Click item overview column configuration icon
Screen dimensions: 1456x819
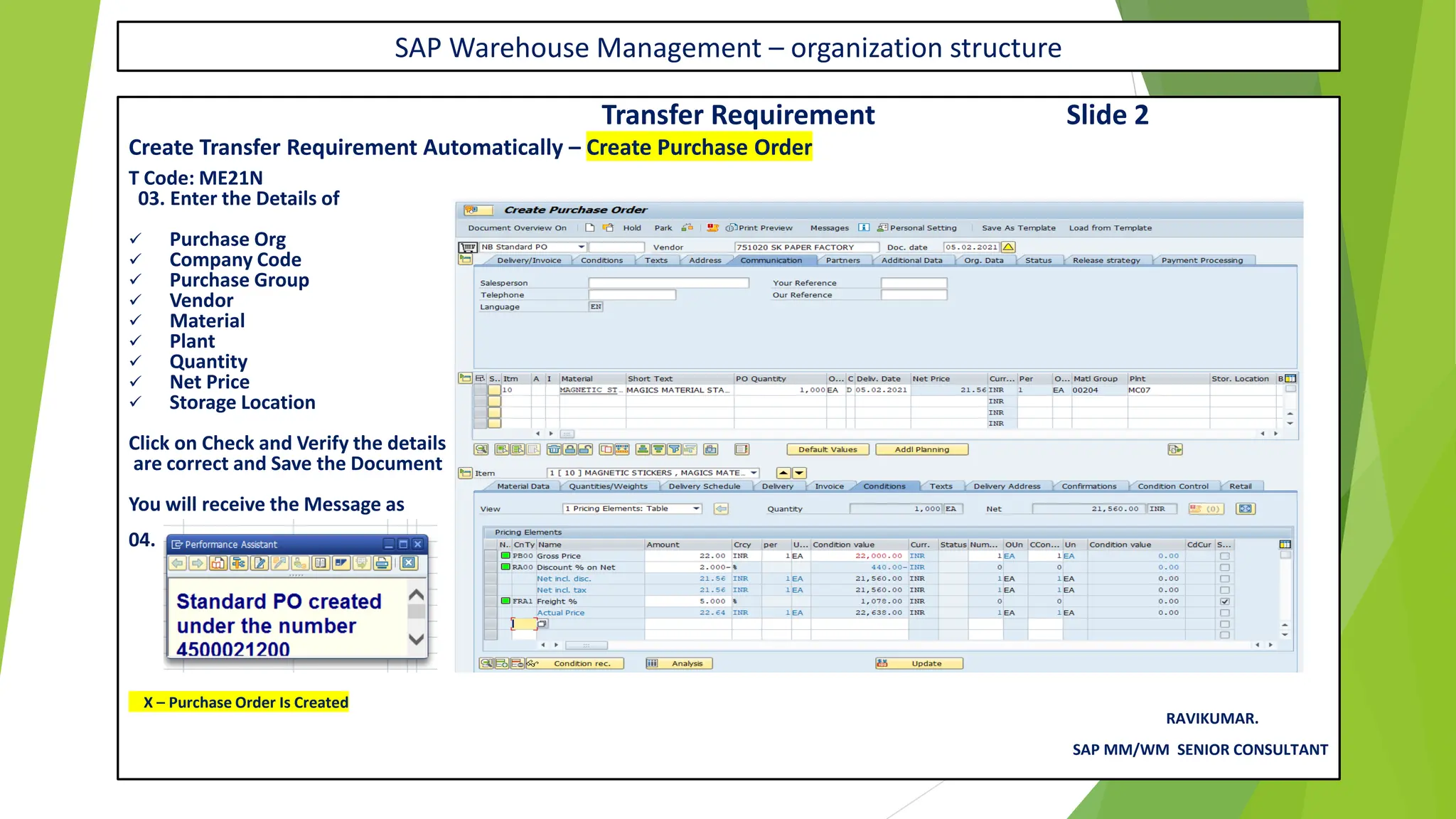[1290, 378]
